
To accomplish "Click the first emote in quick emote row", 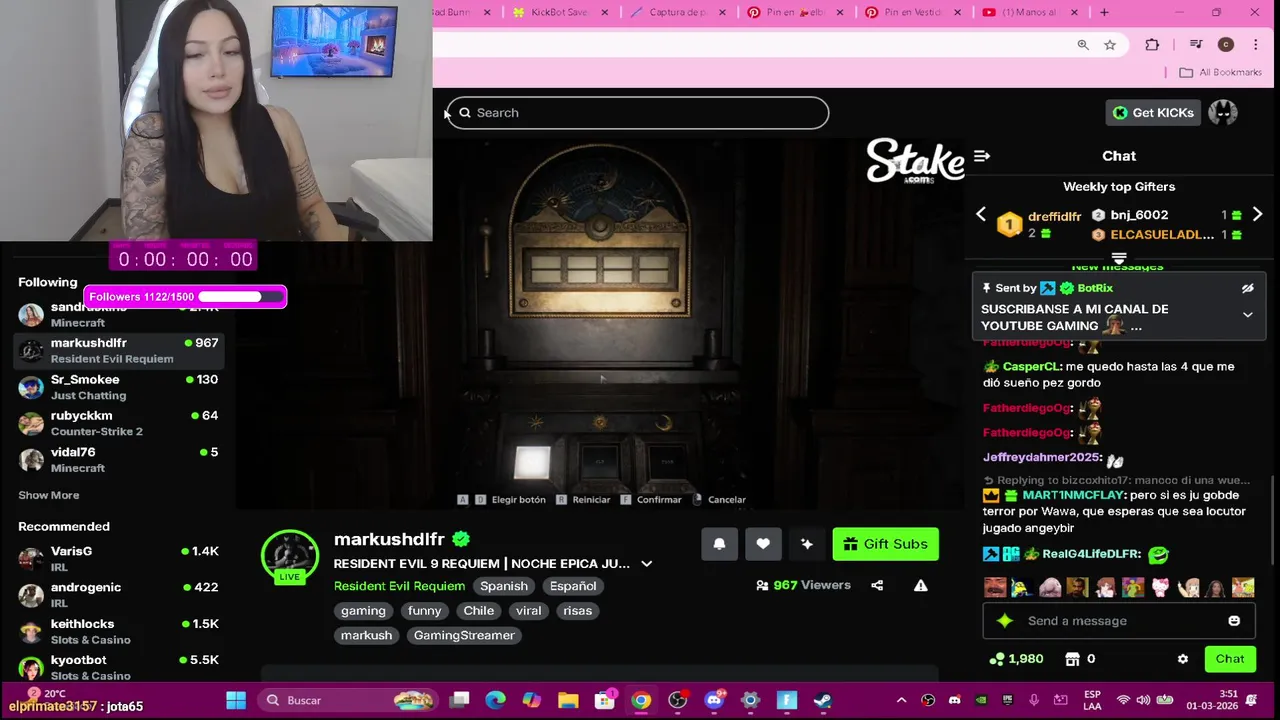I will pyautogui.click(x=994, y=588).
